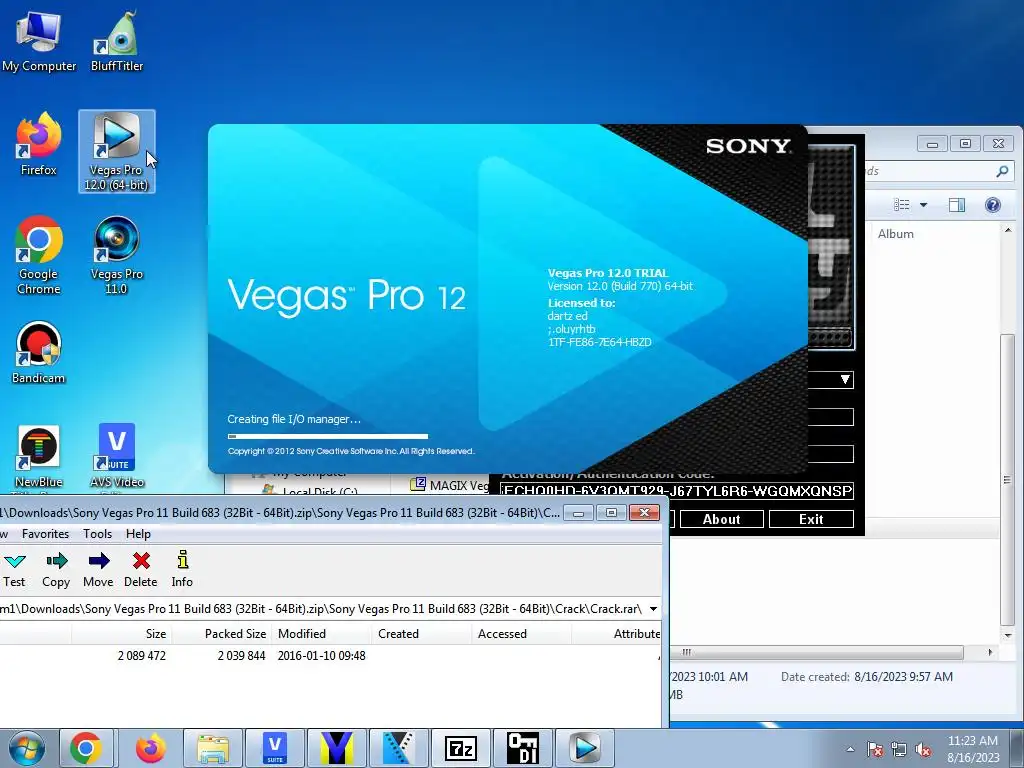Click the Delete button in 7-Zip toolbar

click(141, 569)
